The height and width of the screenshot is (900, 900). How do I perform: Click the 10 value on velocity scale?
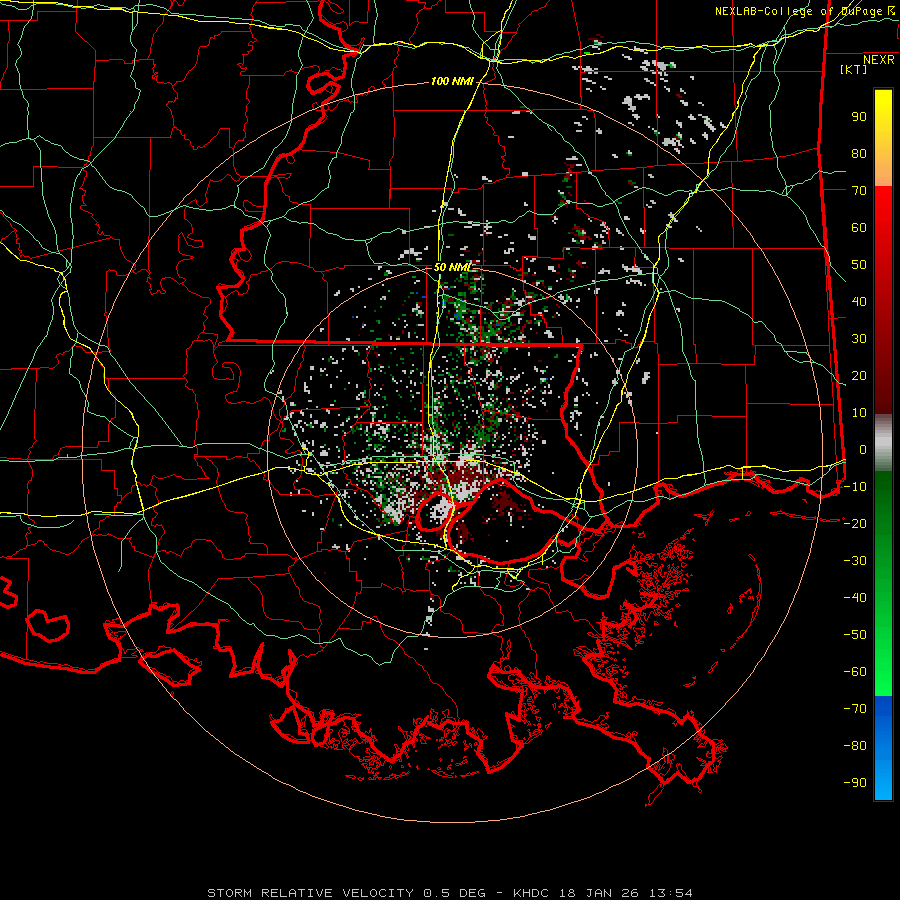(x=859, y=413)
